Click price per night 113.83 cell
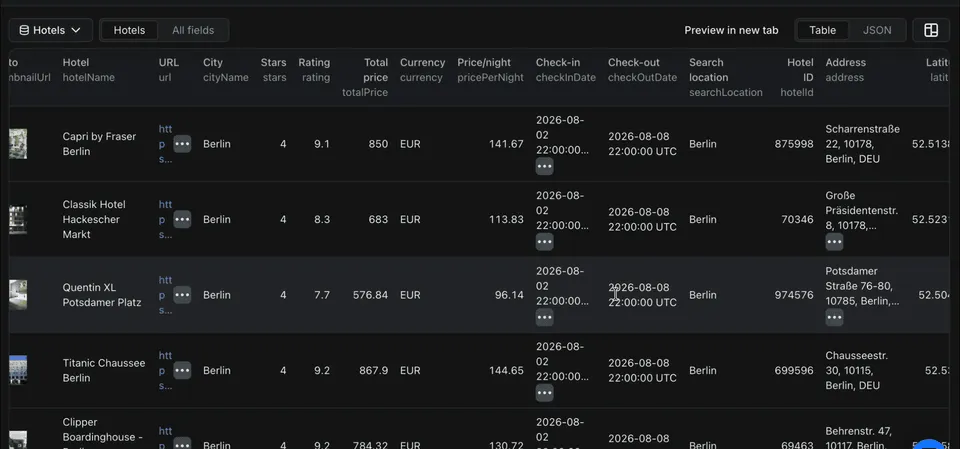This screenshot has height=449, width=960. 506,219
